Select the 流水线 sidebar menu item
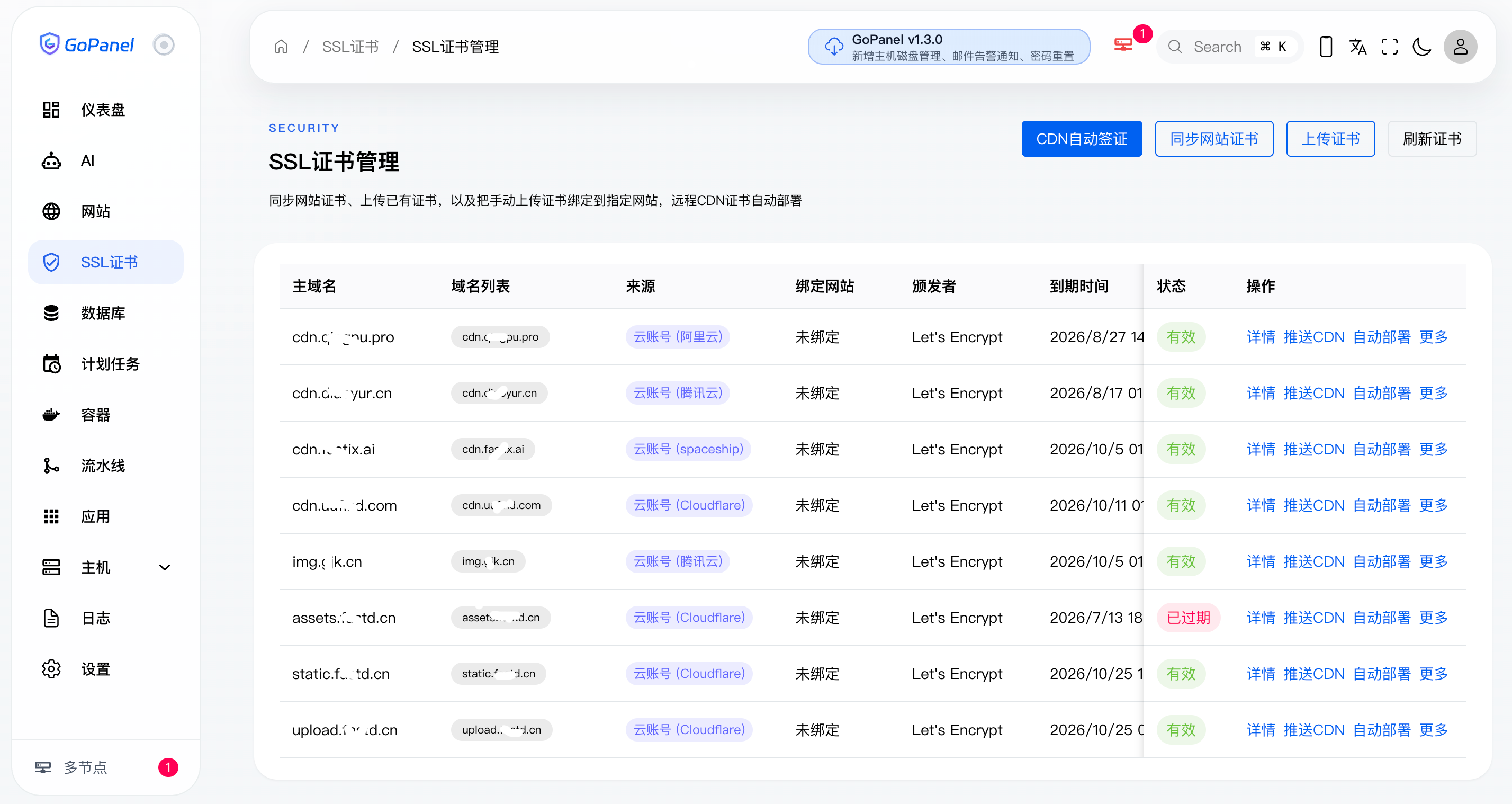This screenshot has height=804, width=1512. 106,466
